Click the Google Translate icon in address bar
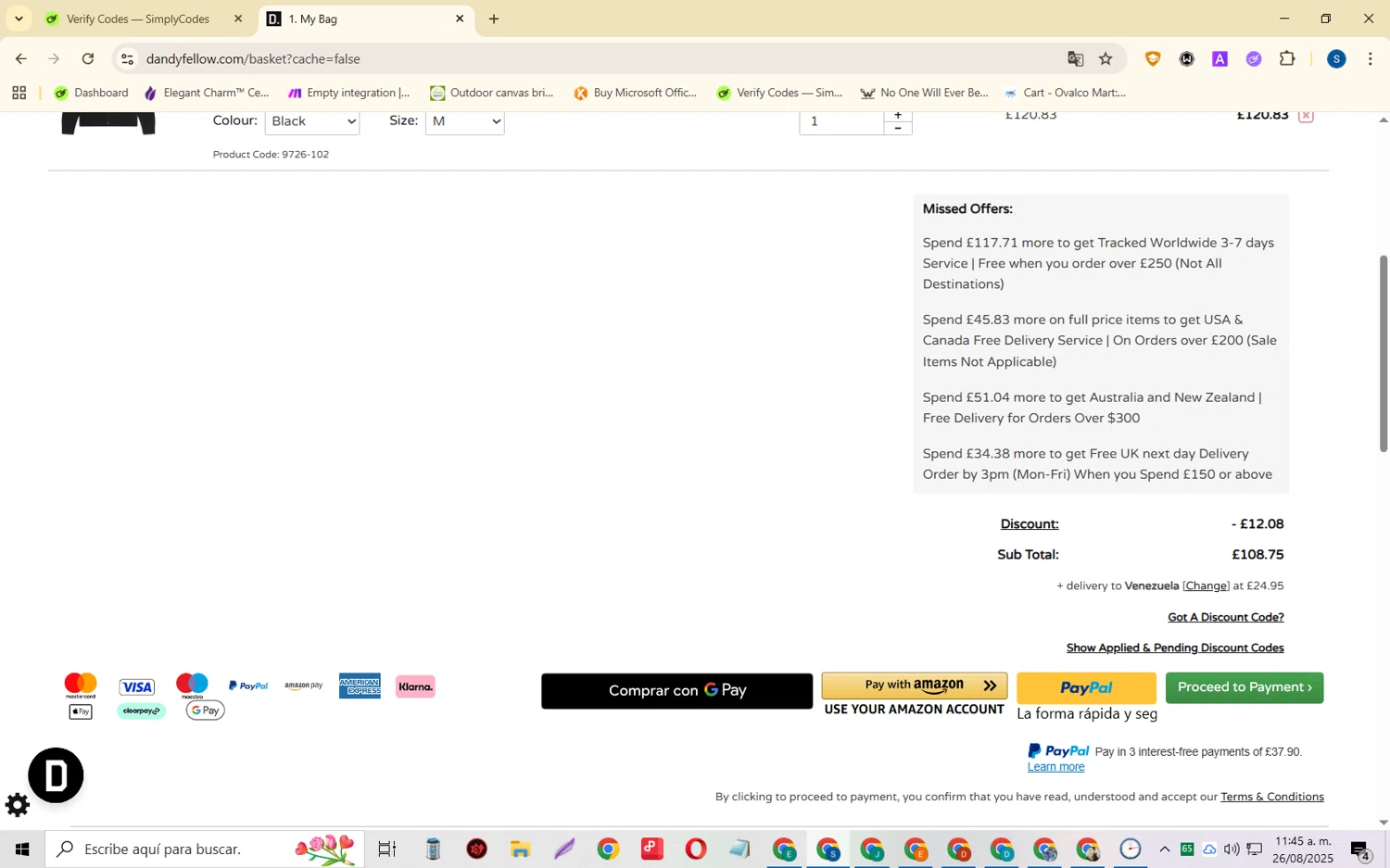The width and height of the screenshot is (1390, 868). click(x=1075, y=59)
